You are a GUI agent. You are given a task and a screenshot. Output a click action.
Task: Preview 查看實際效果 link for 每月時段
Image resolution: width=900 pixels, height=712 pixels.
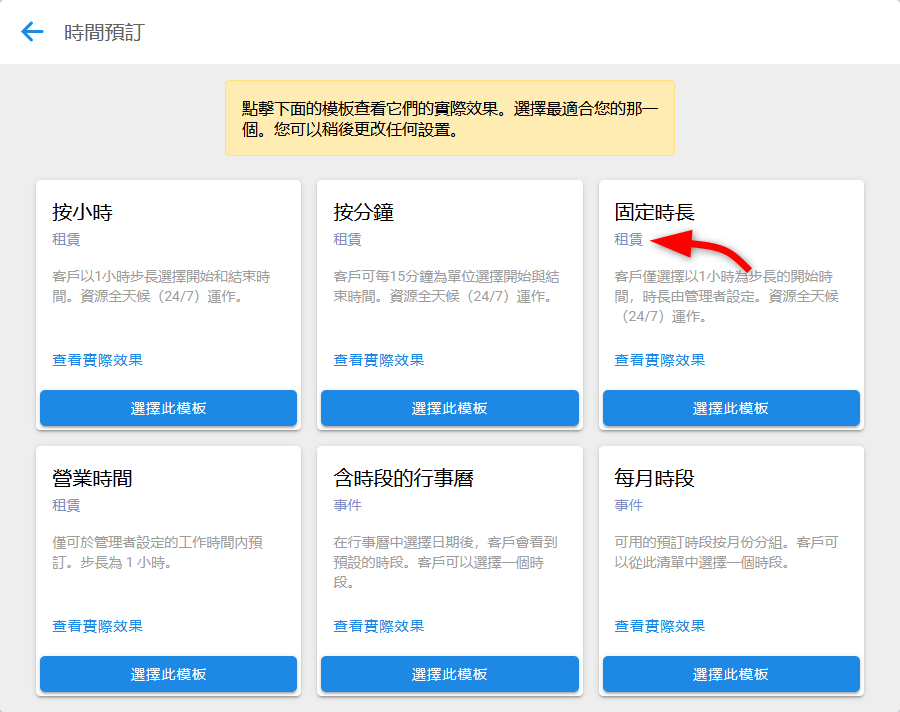point(659,626)
